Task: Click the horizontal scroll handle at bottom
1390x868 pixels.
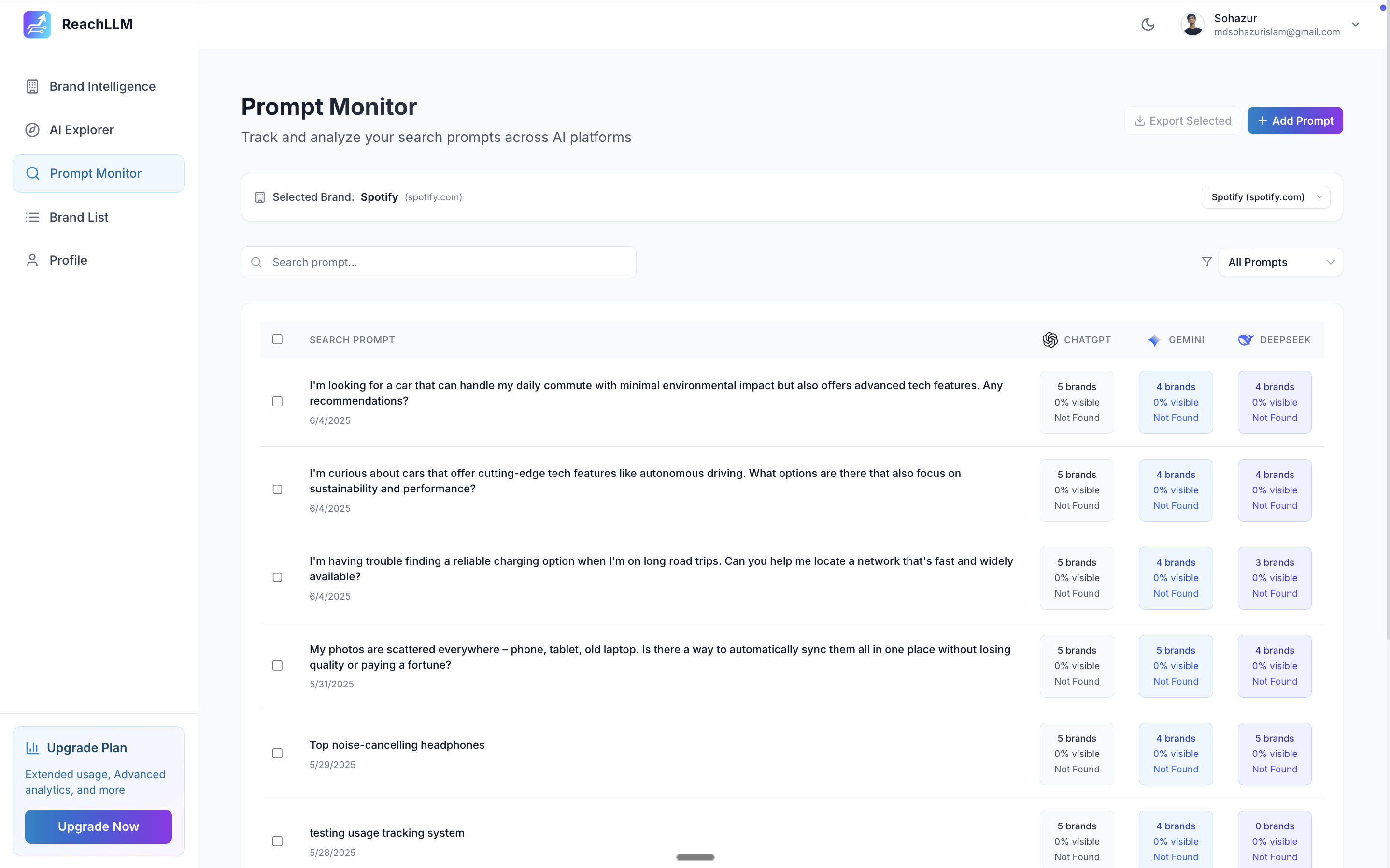Action: coord(695,857)
